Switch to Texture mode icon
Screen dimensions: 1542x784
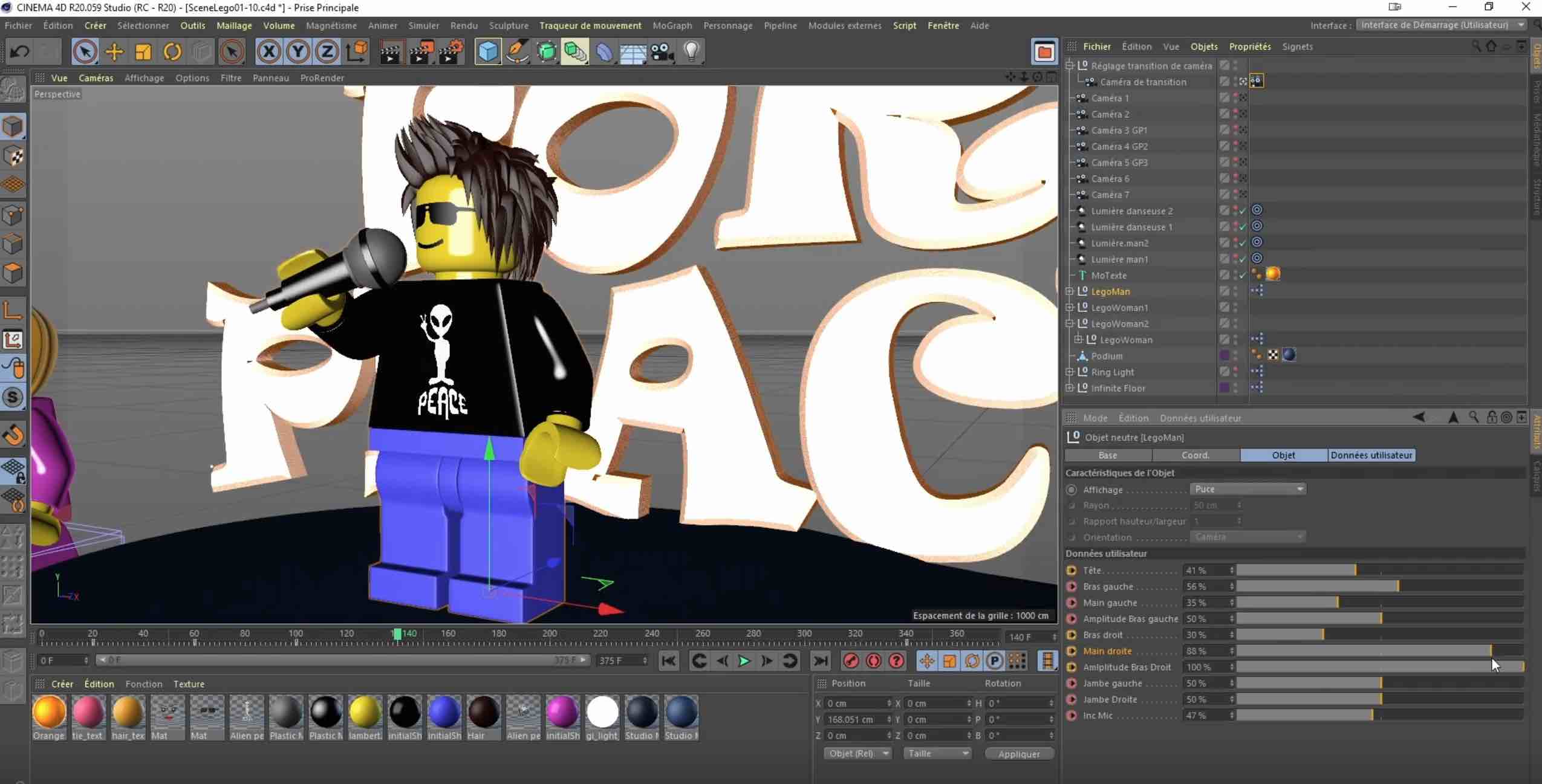point(13,157)
